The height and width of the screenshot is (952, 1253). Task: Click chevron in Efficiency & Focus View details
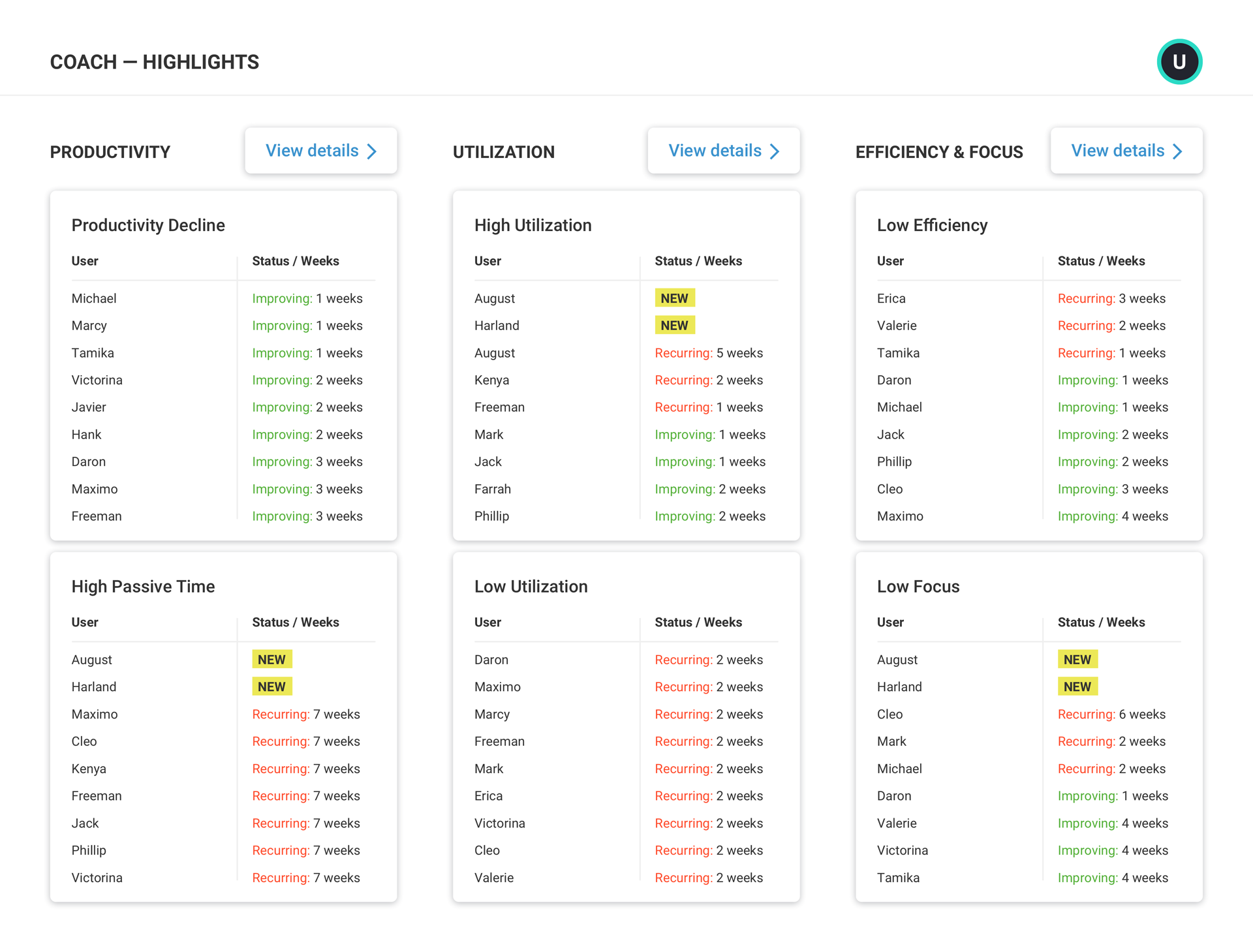[x=1177, y=151]
